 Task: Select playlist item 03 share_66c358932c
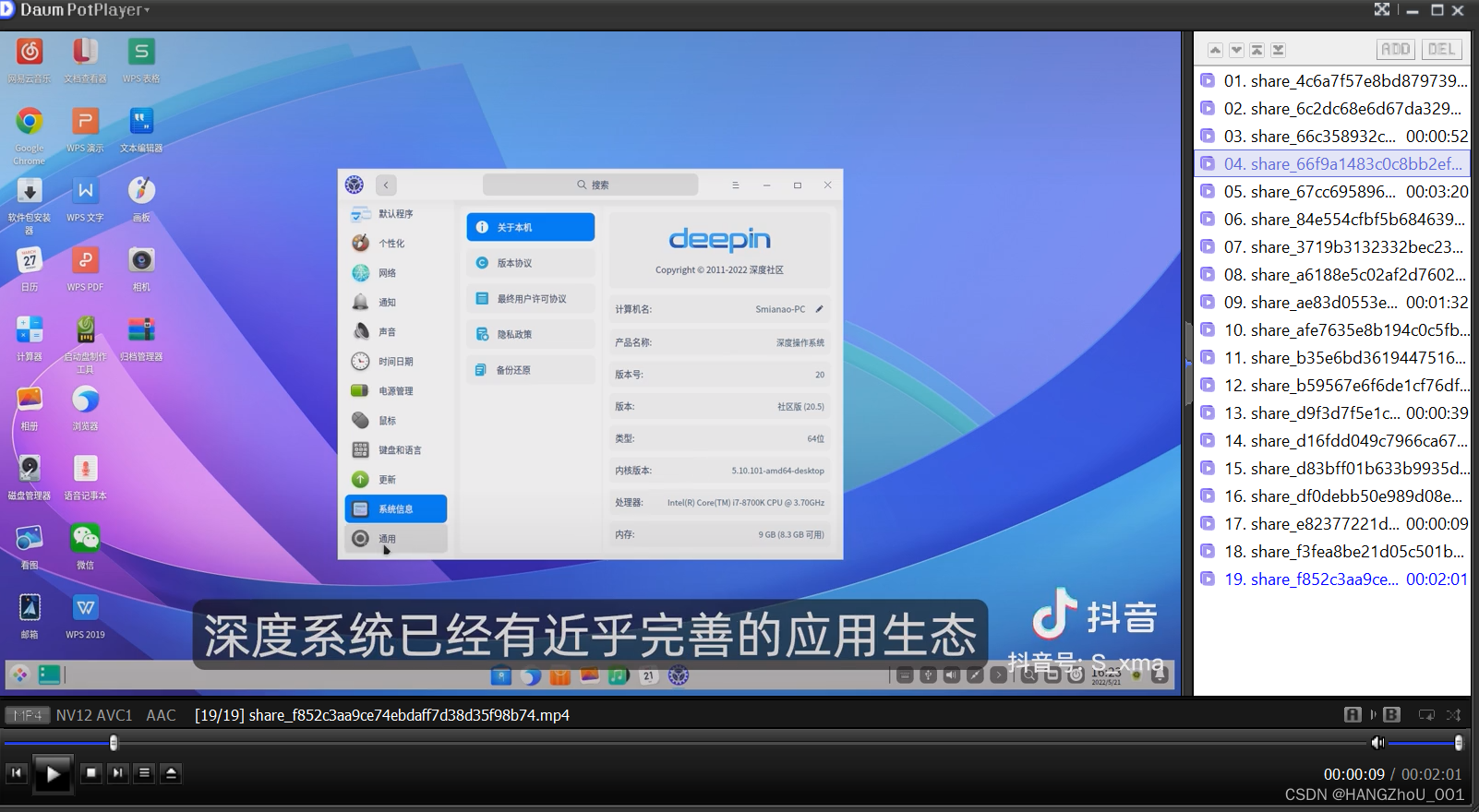click(1332, 136)
